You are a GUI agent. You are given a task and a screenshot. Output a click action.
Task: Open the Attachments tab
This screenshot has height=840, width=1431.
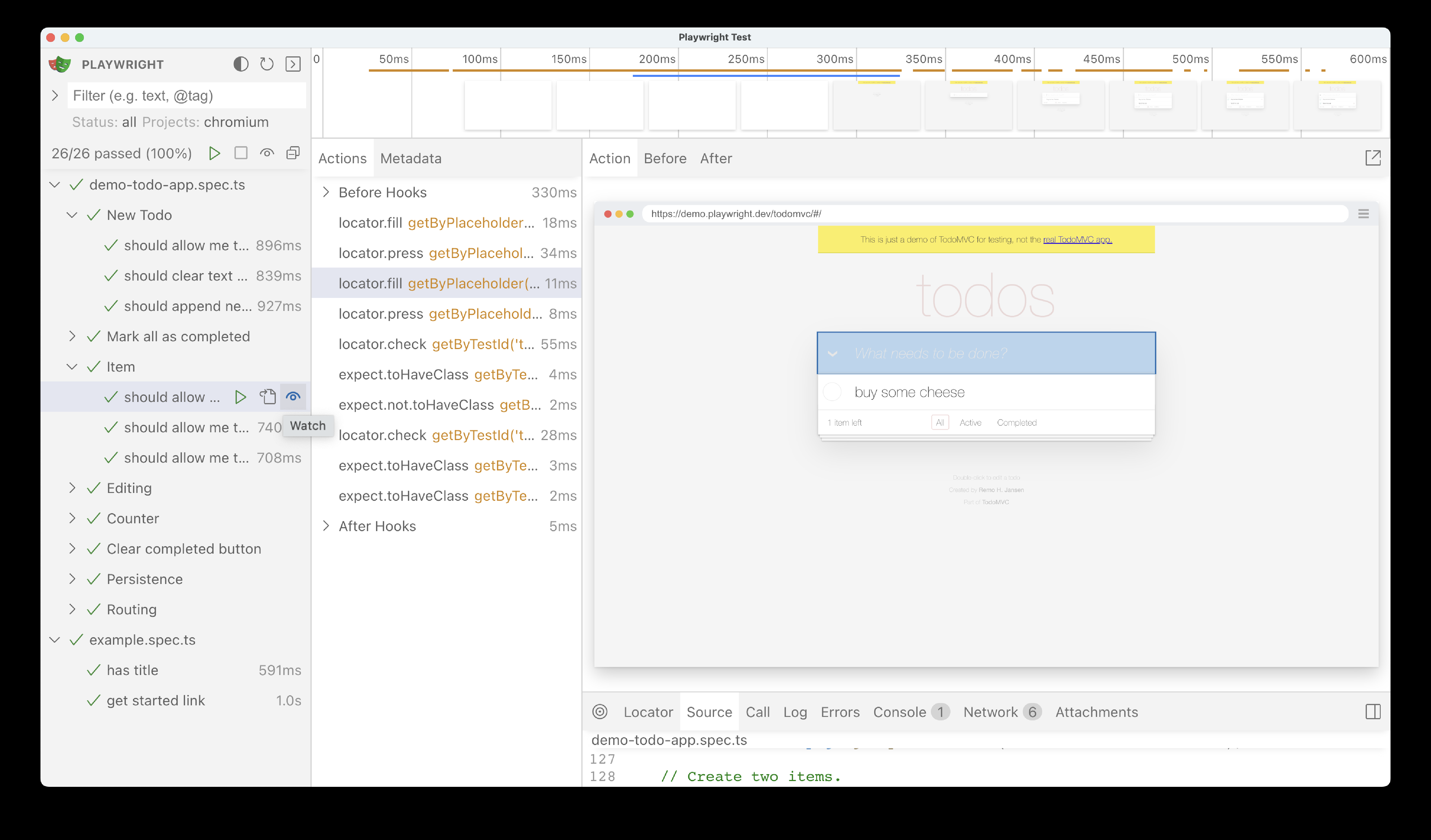pos(1097,712)
